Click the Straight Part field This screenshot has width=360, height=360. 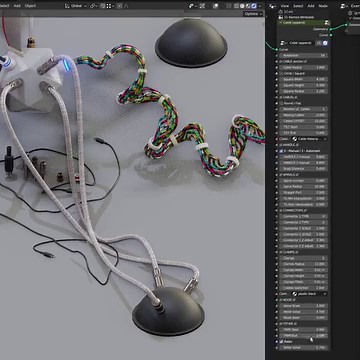coord(303,192)
